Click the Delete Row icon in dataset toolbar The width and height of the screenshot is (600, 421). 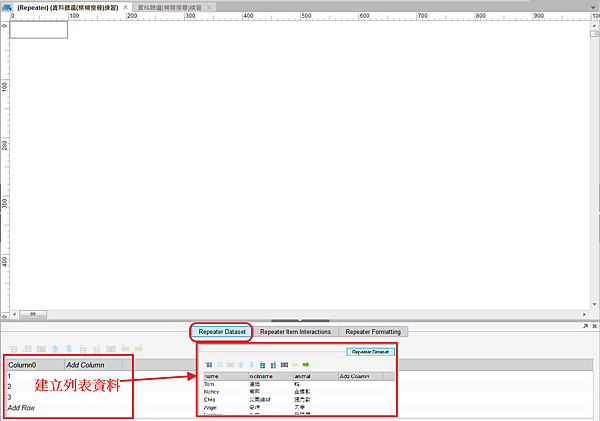[41, 349]
